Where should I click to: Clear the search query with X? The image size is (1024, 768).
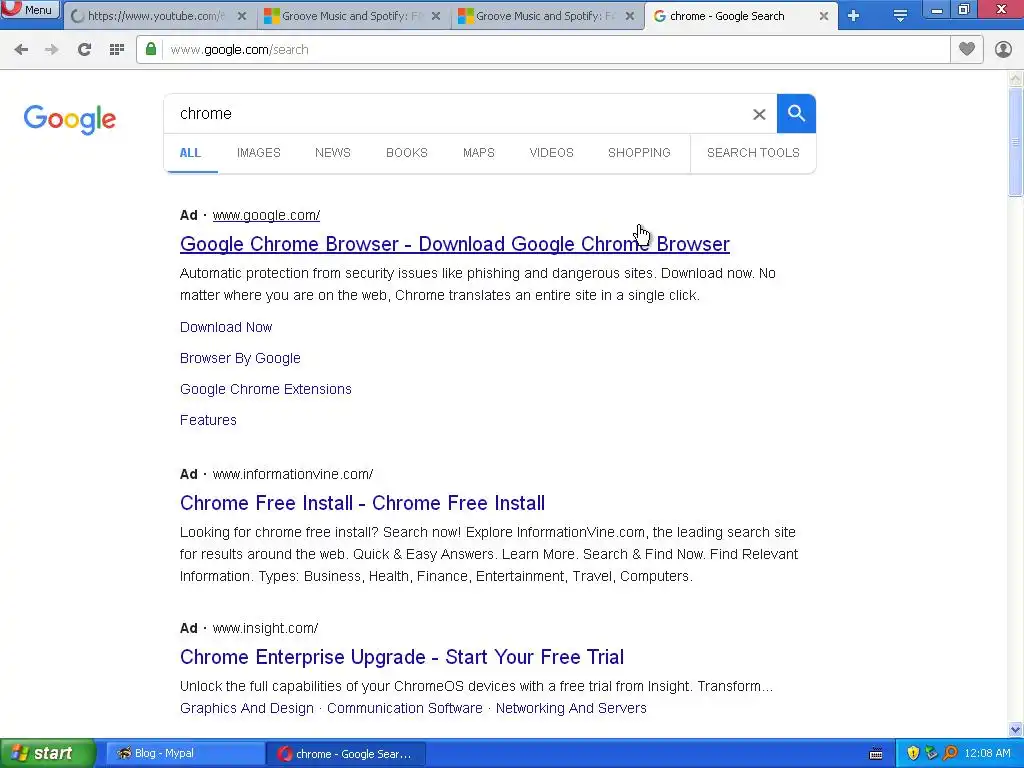(759, 114)
